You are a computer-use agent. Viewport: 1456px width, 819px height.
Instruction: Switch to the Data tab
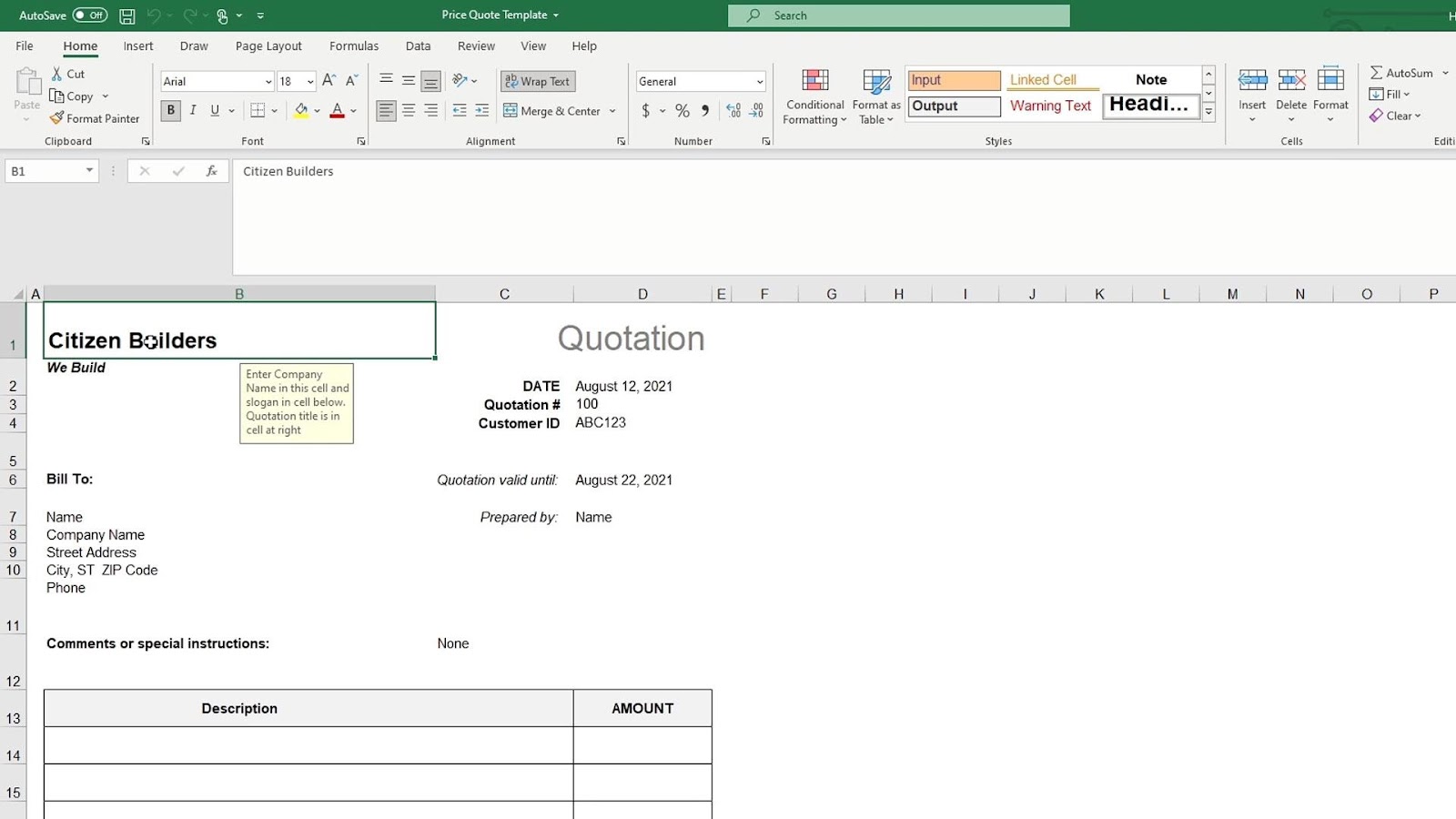click(x=419, y=46)
